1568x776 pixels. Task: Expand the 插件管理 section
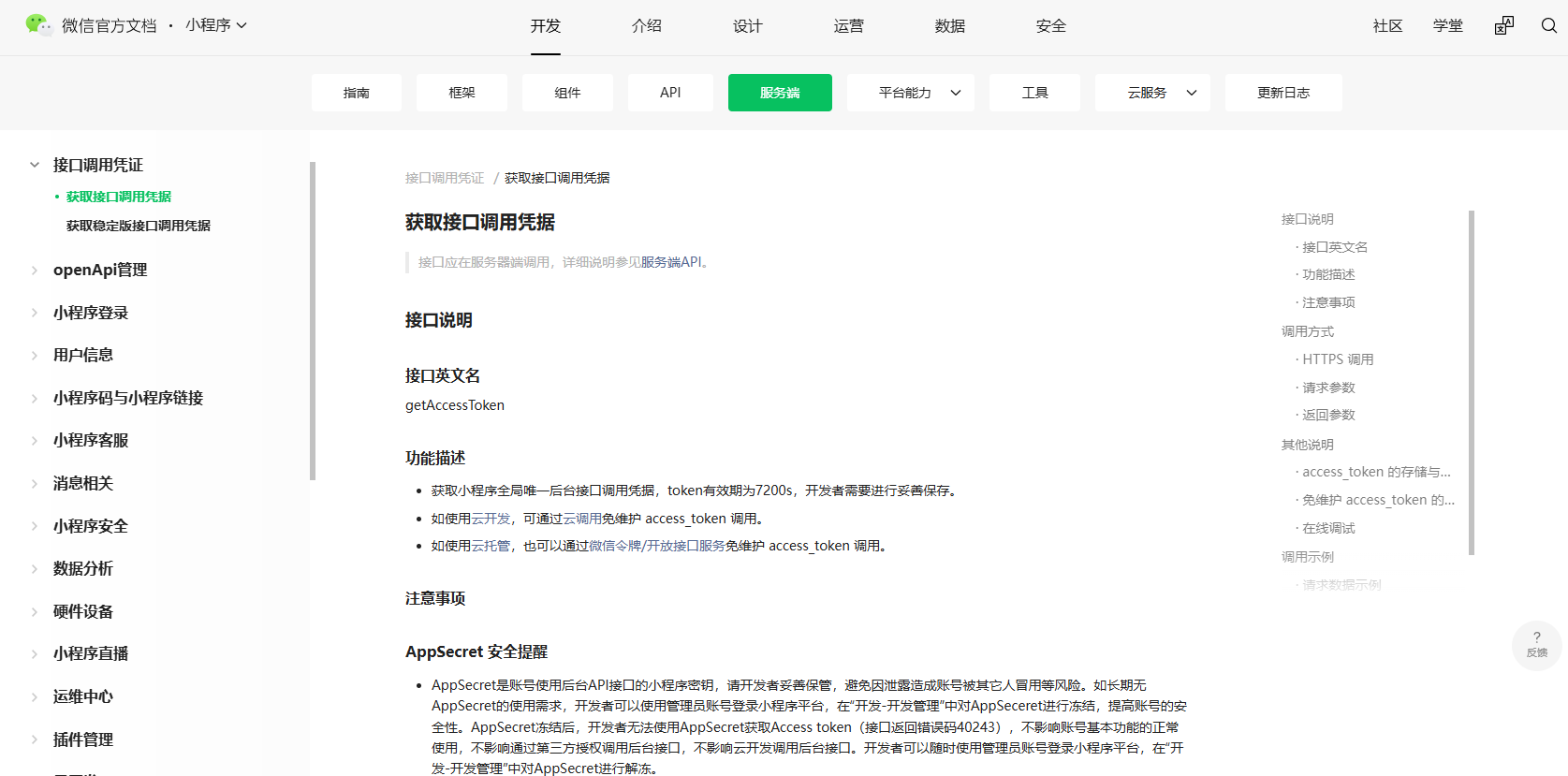click(x=35, y=739)
